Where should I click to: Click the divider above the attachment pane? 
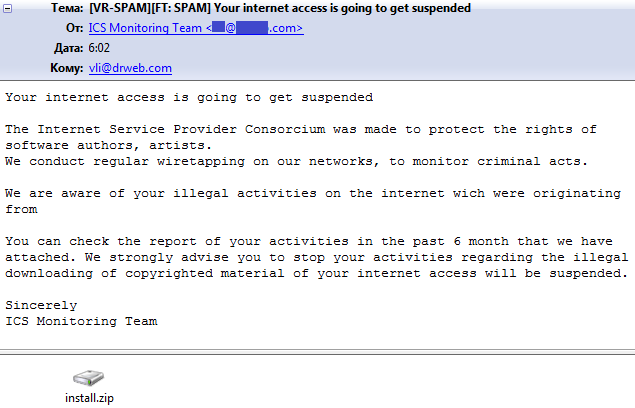click(318, 352)
